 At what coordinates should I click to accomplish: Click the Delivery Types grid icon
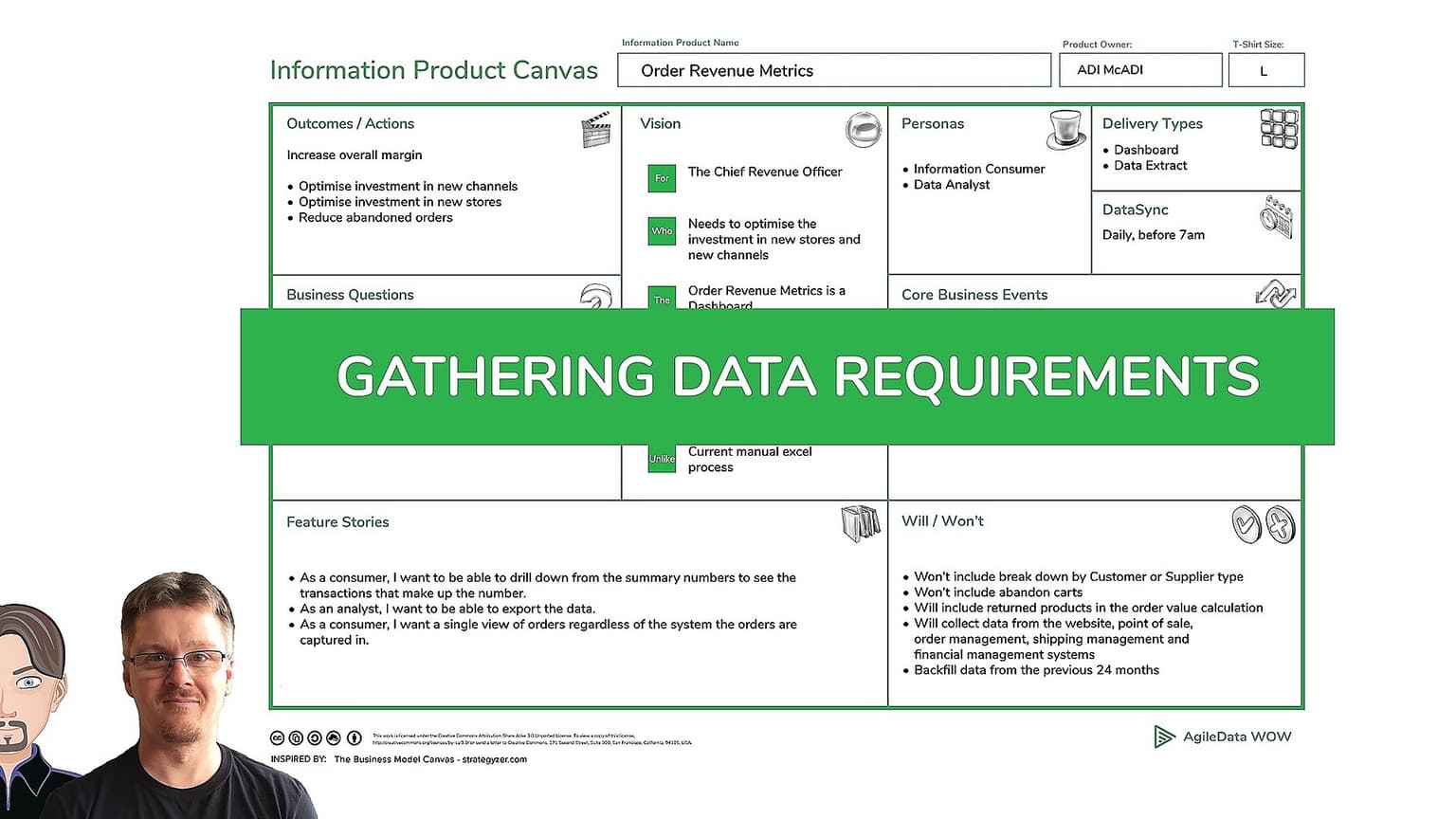click(1279, 129)
